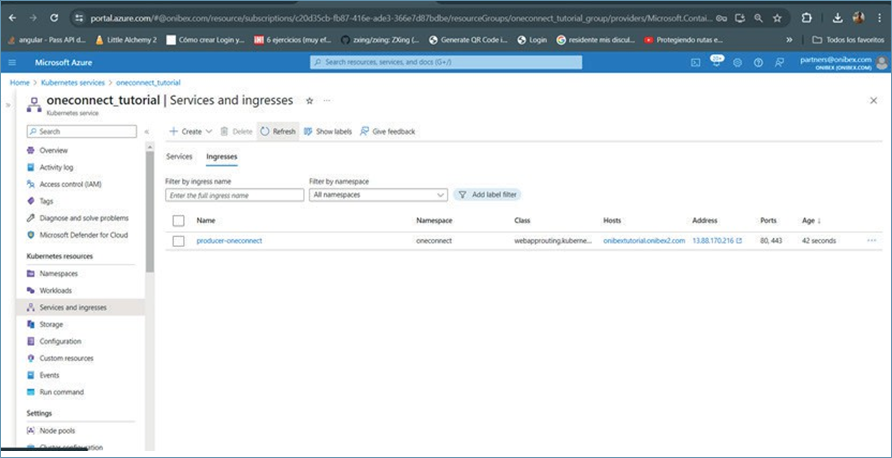892x458 pixels.
Task: Collapse the sidebar with double-chevron icon
Action: point(147,131)
